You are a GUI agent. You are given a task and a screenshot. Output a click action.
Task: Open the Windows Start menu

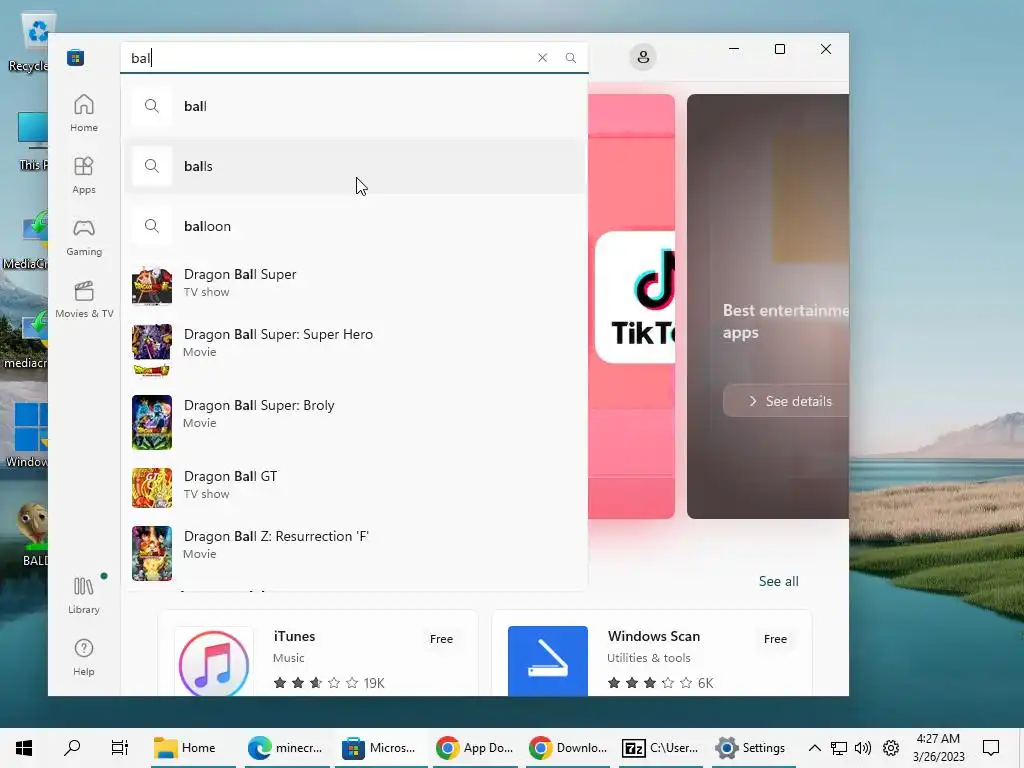click(24, 748)
